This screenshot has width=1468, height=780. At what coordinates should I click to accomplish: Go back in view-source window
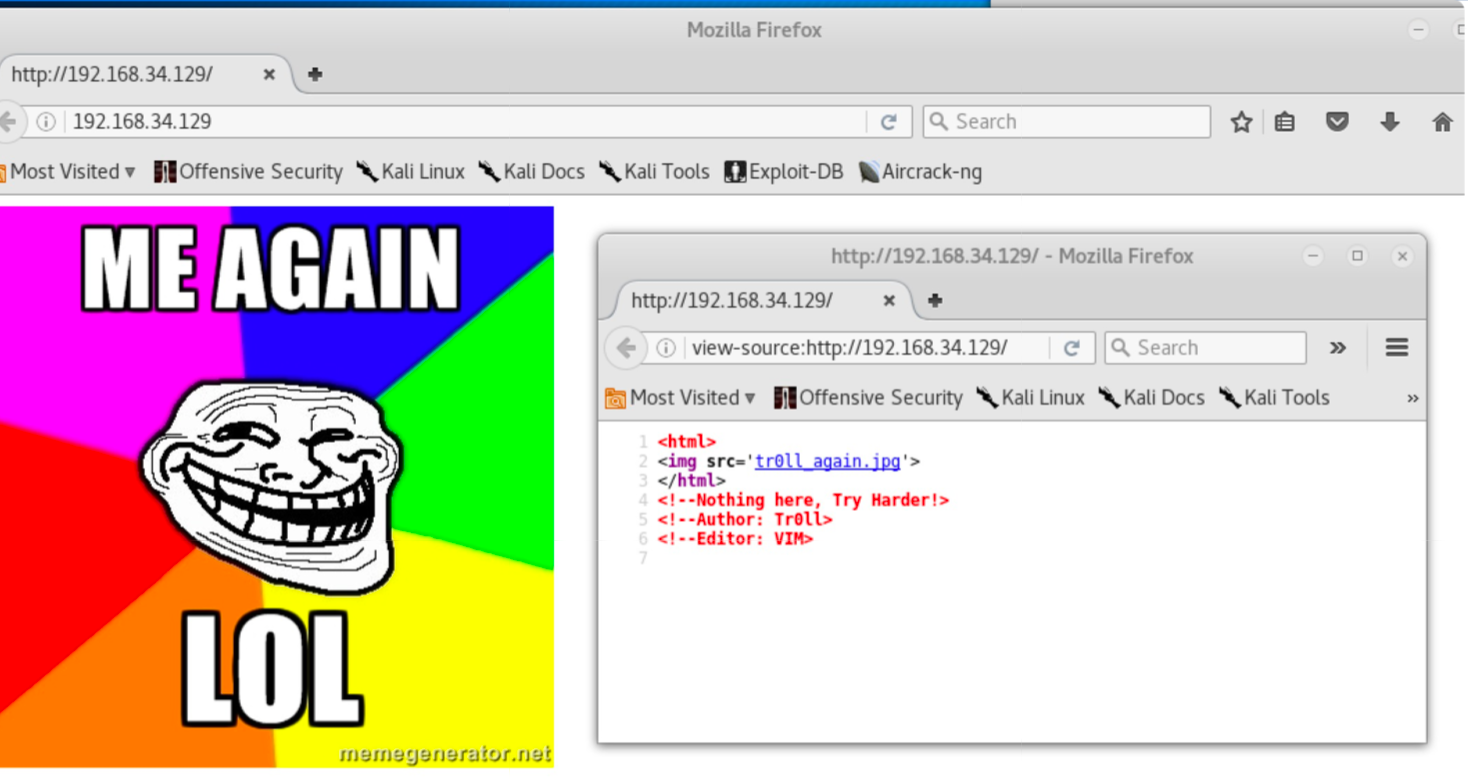tap(626, 348)
